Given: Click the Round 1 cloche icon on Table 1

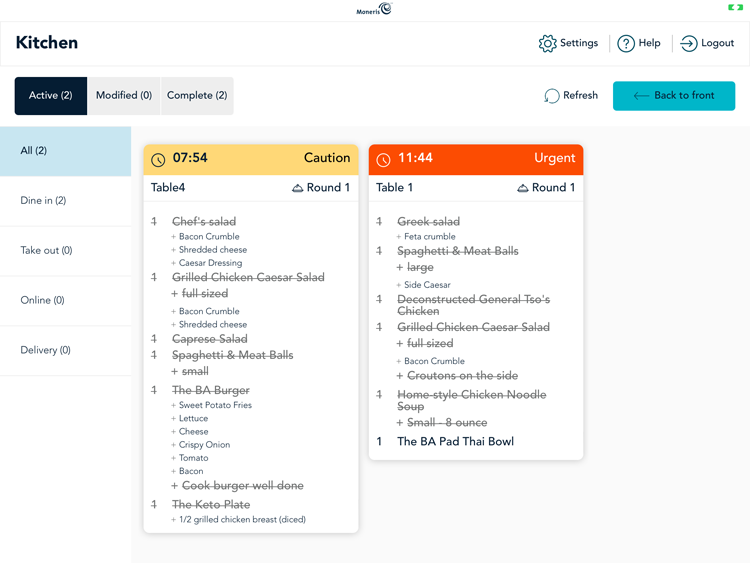Looking at the screenshot, I should [522, 188].
